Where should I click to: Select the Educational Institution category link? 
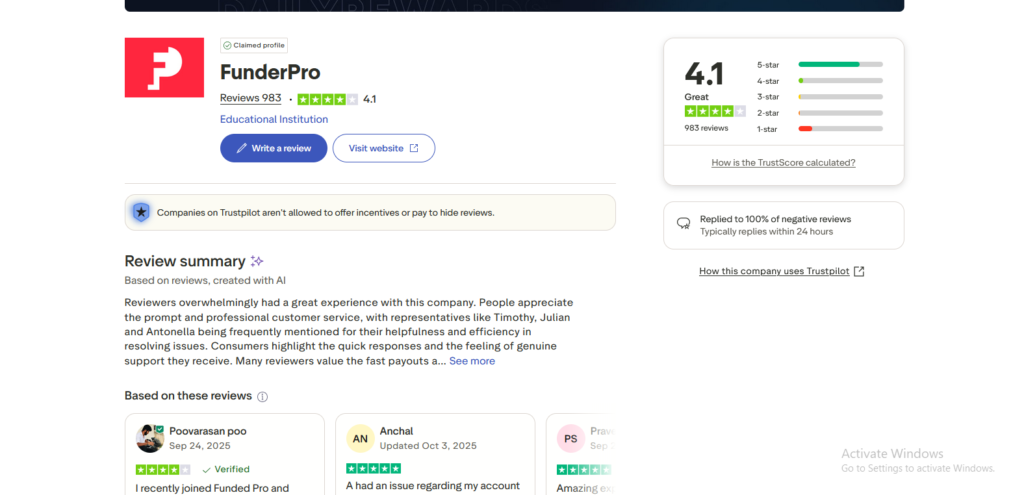(x=274, y=119)
